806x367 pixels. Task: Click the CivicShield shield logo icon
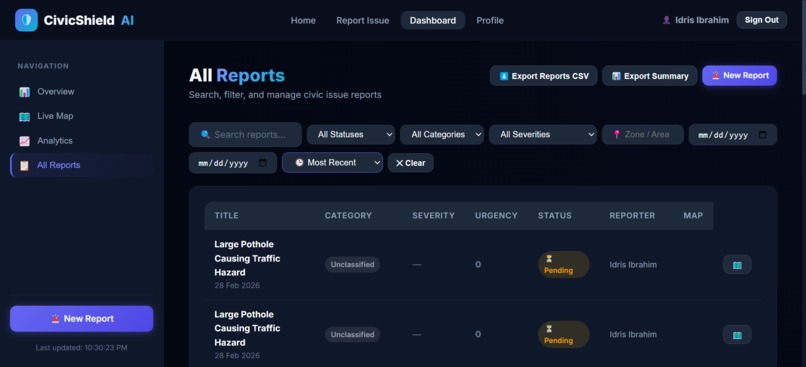(26, 21)
